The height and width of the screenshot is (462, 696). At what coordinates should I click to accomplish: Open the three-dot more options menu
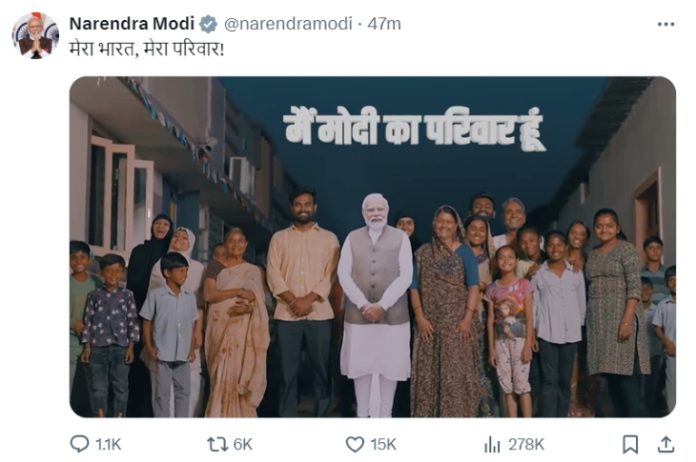[x=665, y=23]
